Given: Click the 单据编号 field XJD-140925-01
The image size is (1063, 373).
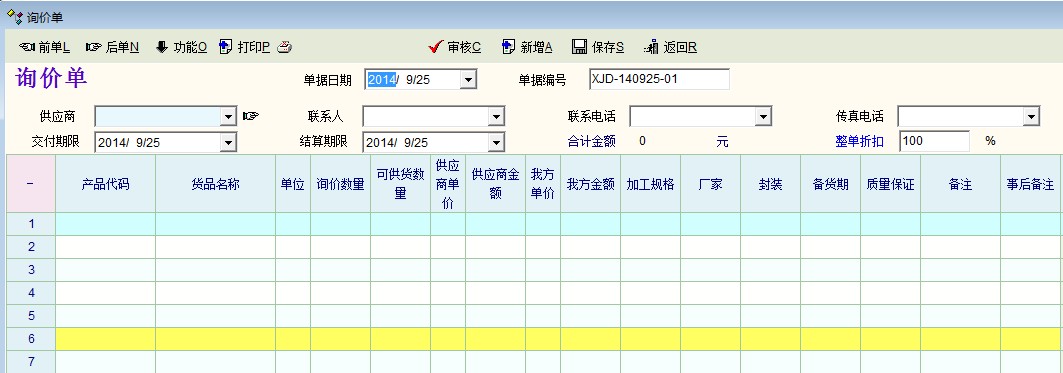Looking at the screenshot, I should [x=659, y=79].
